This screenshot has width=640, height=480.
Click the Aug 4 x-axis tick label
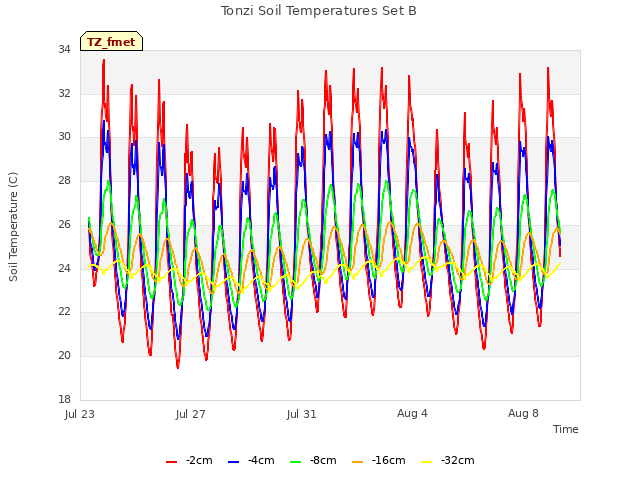pos(412,413)
